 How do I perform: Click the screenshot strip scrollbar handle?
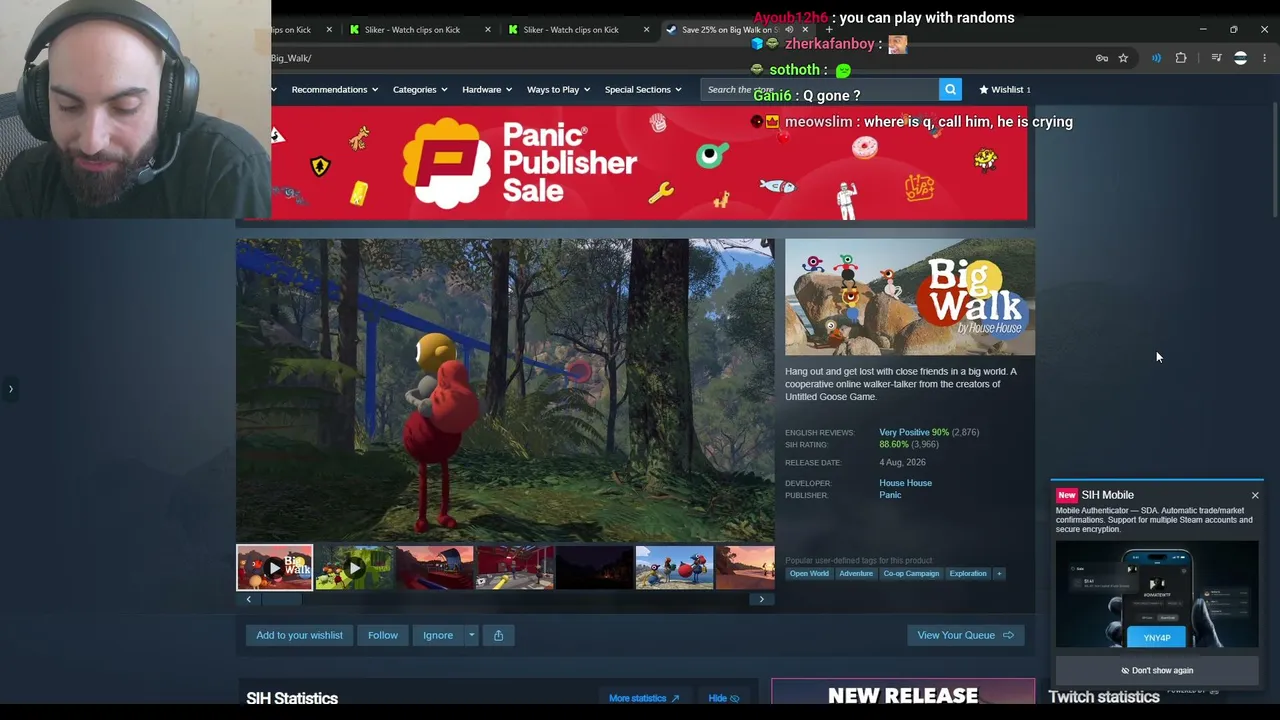281,599
